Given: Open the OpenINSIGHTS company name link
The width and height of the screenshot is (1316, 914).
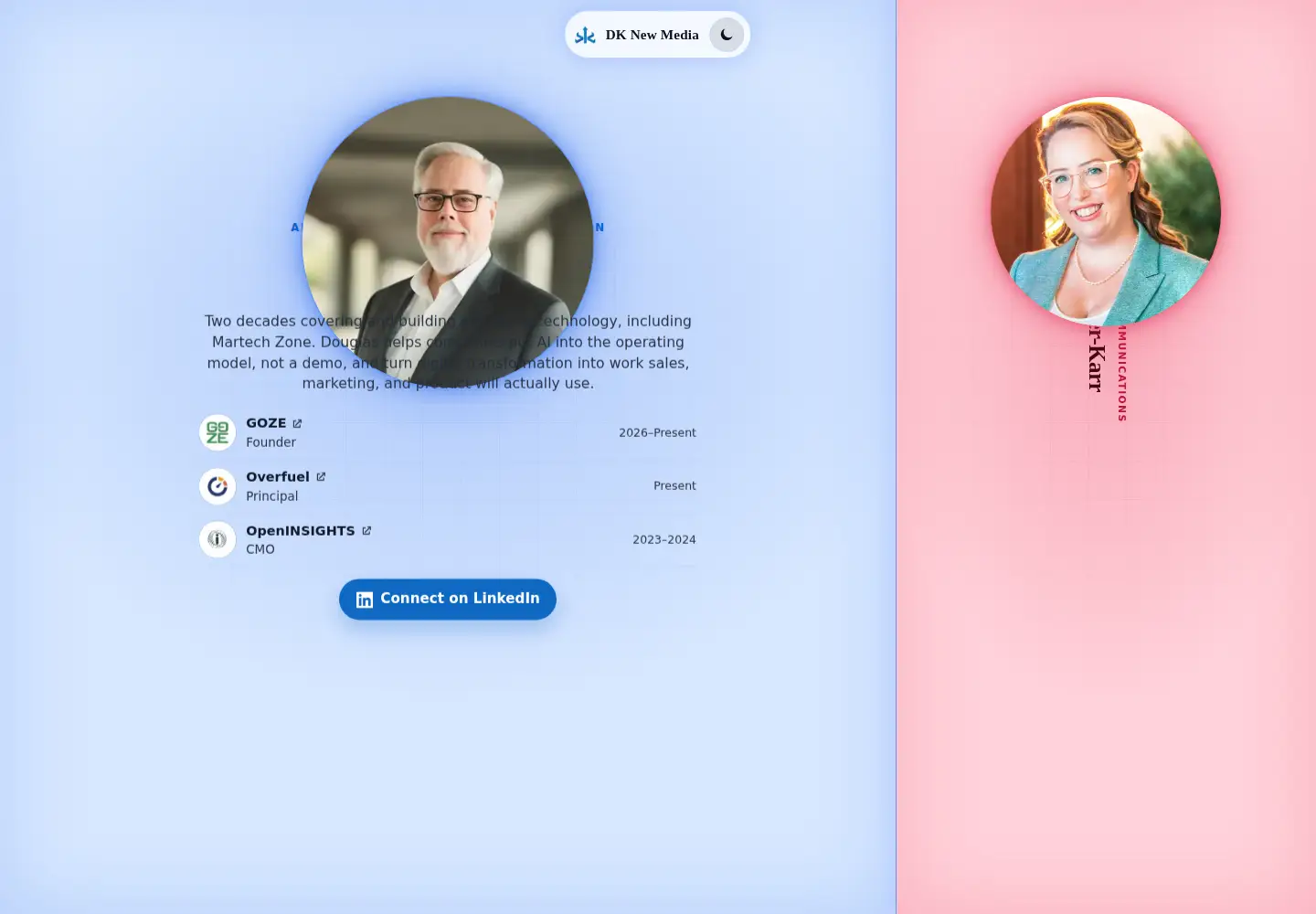Looking at the screenshot, I should [301, 531].
